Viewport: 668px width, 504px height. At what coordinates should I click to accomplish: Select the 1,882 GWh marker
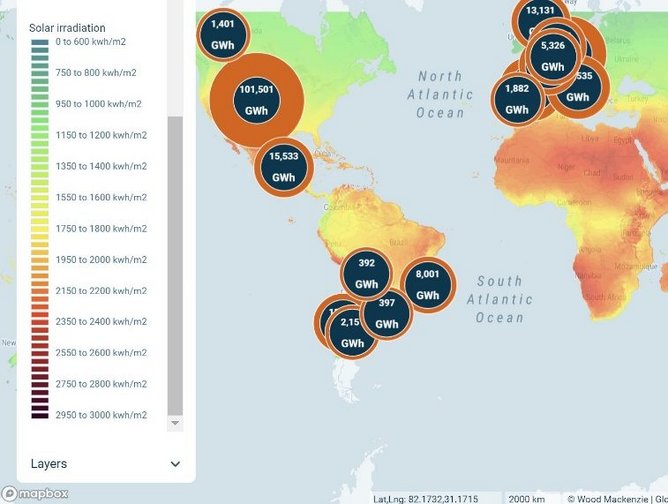517,98
